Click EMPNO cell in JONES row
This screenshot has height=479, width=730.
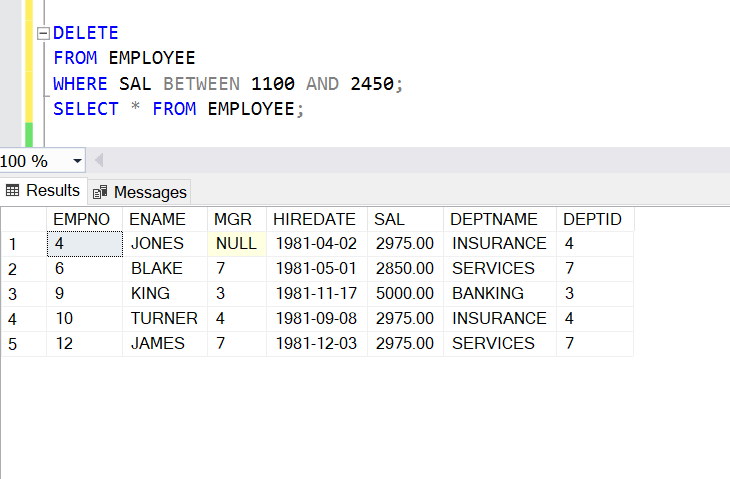click(85, 244)
